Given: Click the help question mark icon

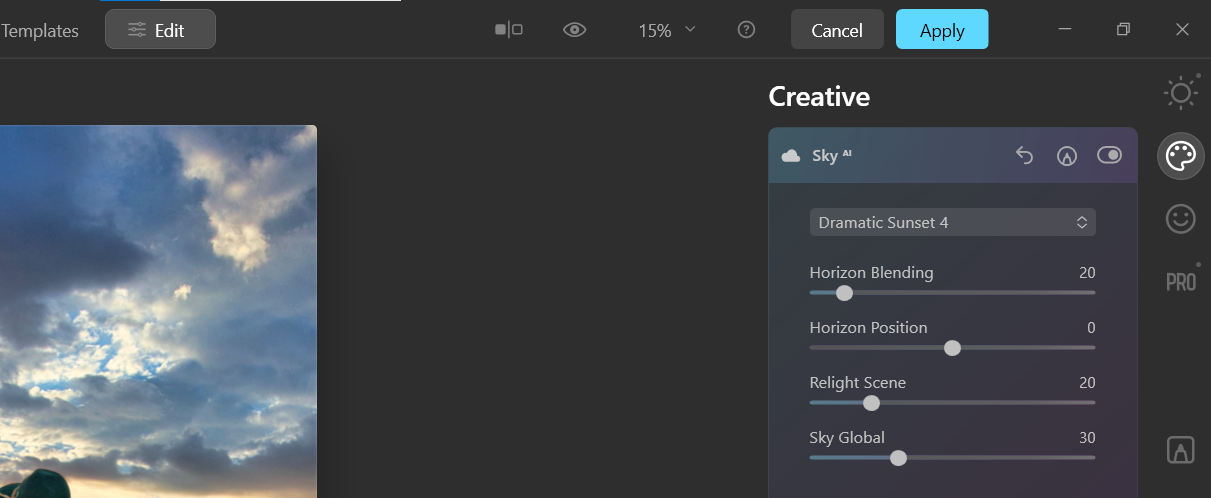Looking at the screenshot, I should pyautogui.click(x=746, y=30).
